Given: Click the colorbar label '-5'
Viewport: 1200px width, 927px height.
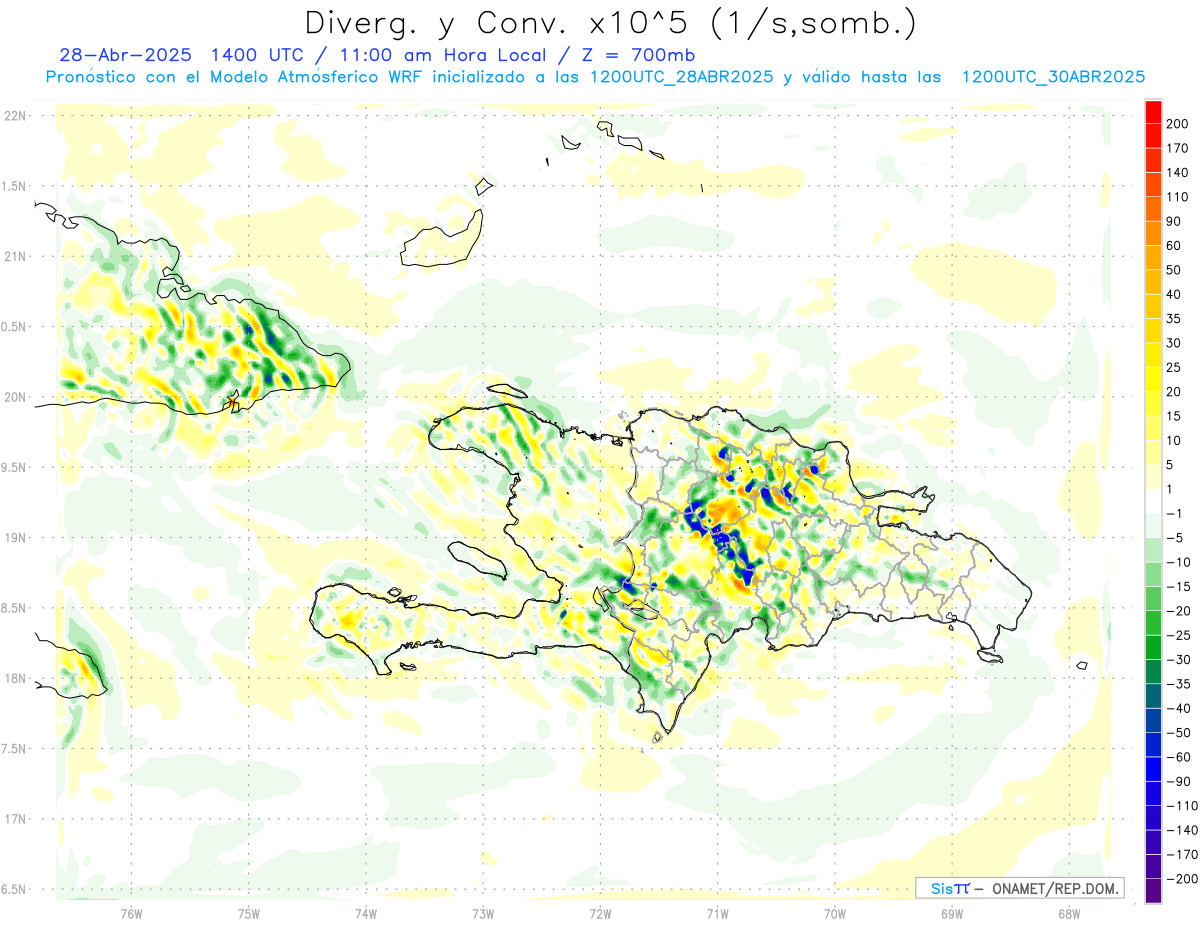Looking at the screenshot, I should [x=1176, y=538].
